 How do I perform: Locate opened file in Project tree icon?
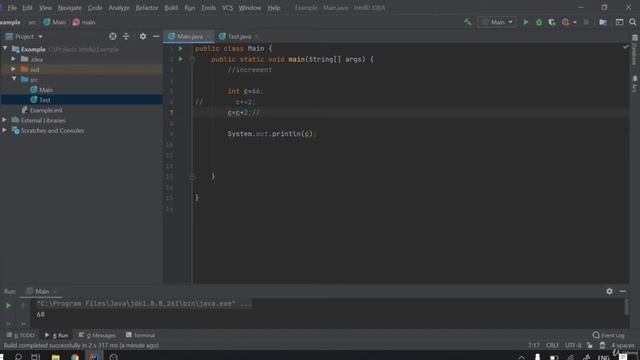tap(113, 36)
